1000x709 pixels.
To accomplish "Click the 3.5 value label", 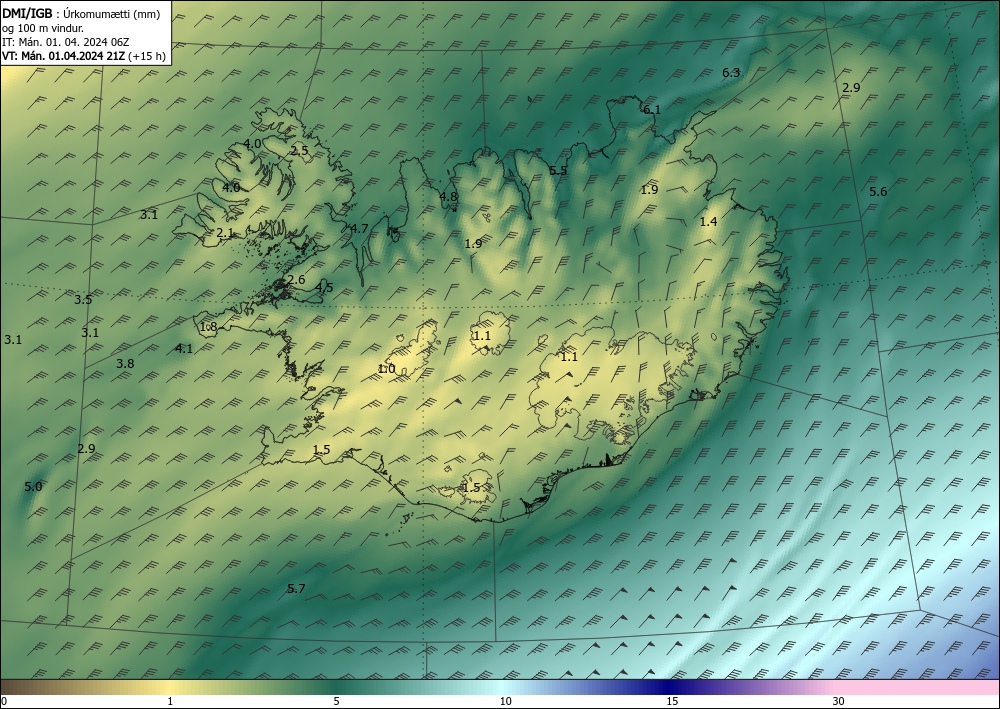I will pyautogui.click(x=83, y=299).
